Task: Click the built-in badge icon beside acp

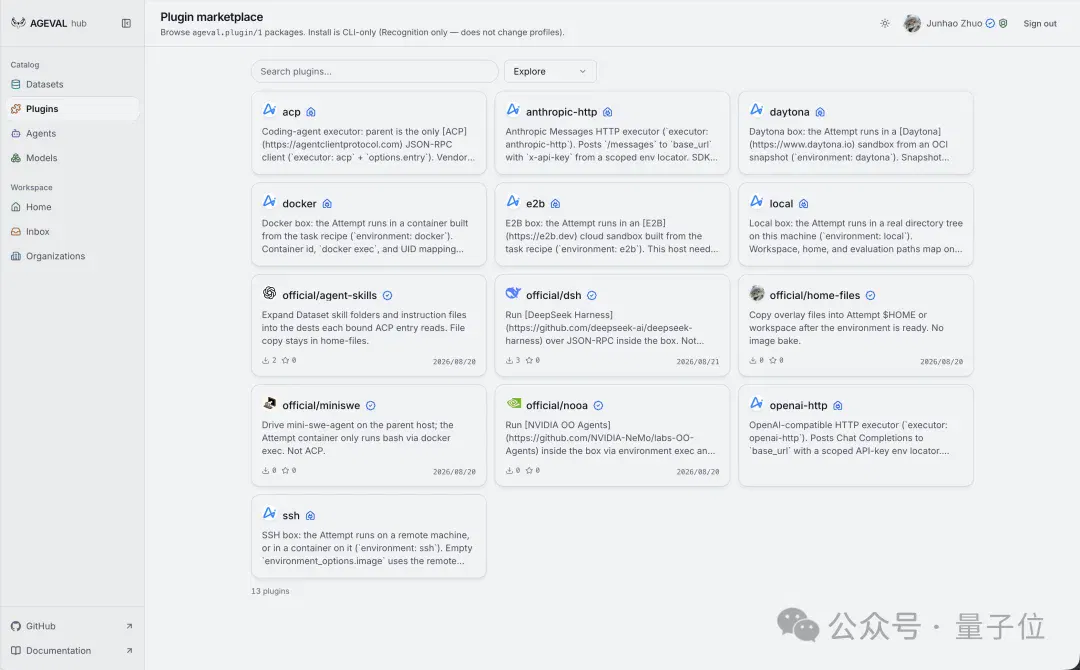Action: click(311, 112)
